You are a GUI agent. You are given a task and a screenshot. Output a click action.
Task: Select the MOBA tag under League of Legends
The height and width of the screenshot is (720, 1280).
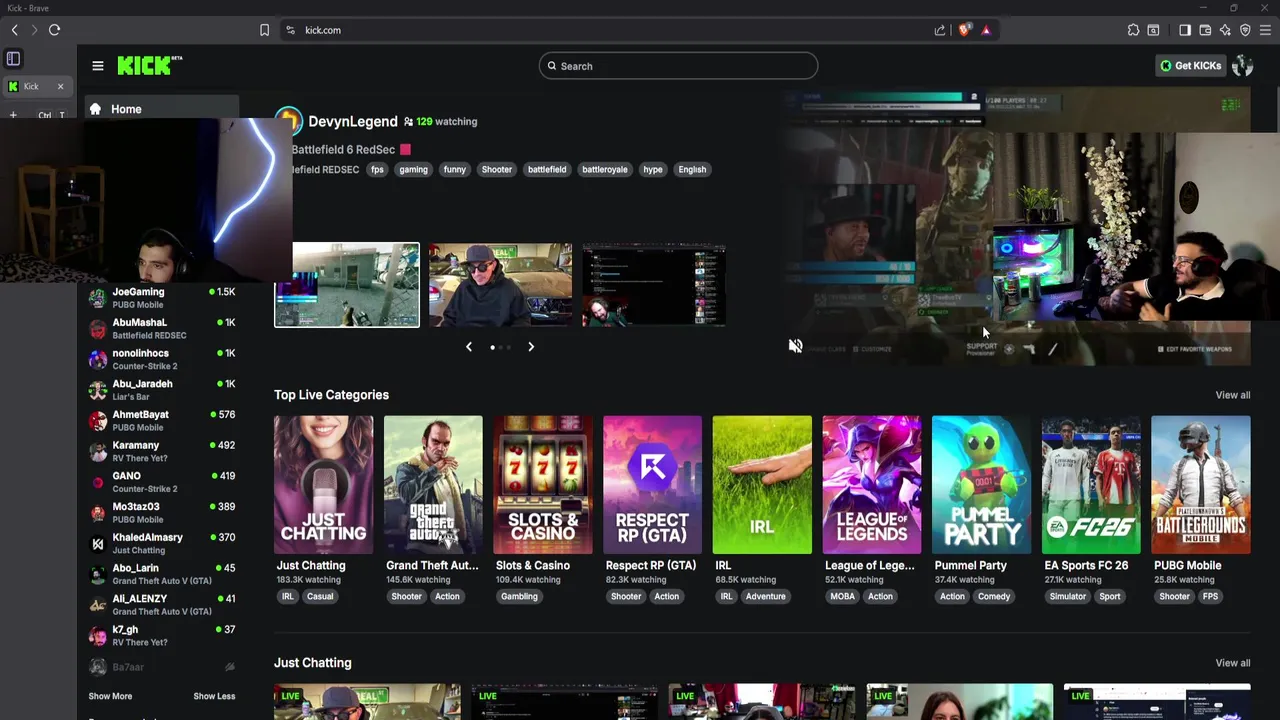click(842, 597)
